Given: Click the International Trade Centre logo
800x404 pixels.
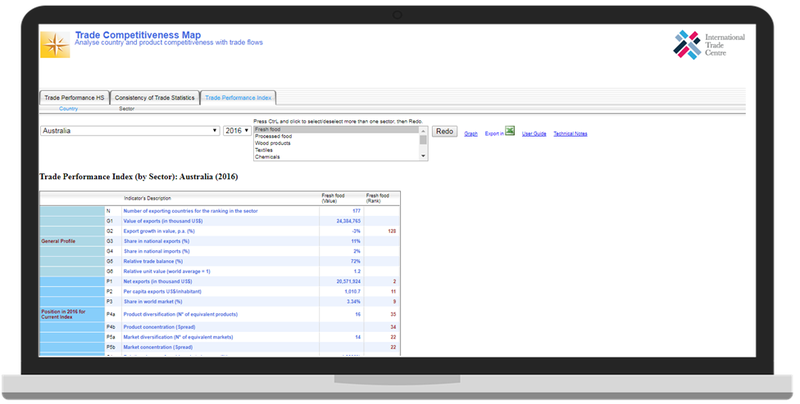Looking at the screenshot, I should (x=708, y=45).
